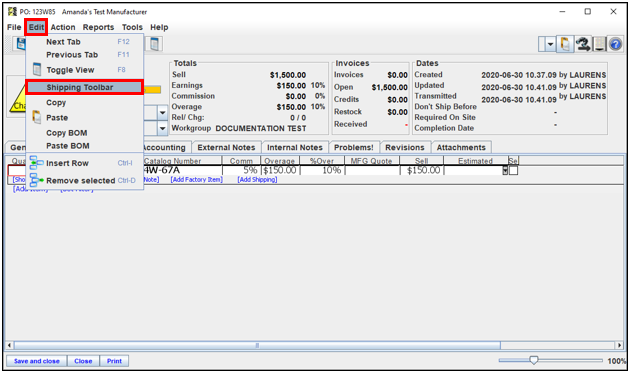This screenshot has height=375, width=630.
Task: Open the dropdown arrow in right toolbar
Action: tap(550, 44)
